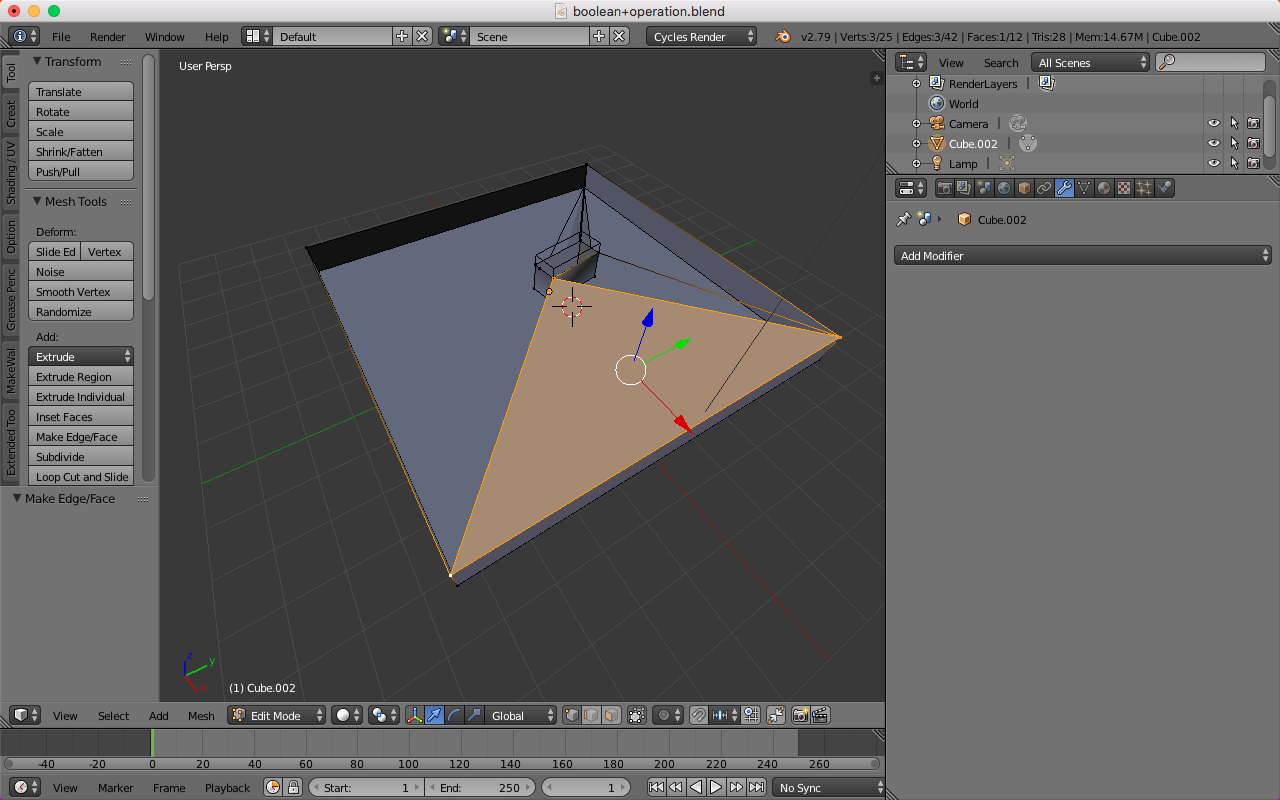Click the Camera data icon in outliner
Image resolution: width=1280 pixels, height=800 pixels.
click(1018, 123)
